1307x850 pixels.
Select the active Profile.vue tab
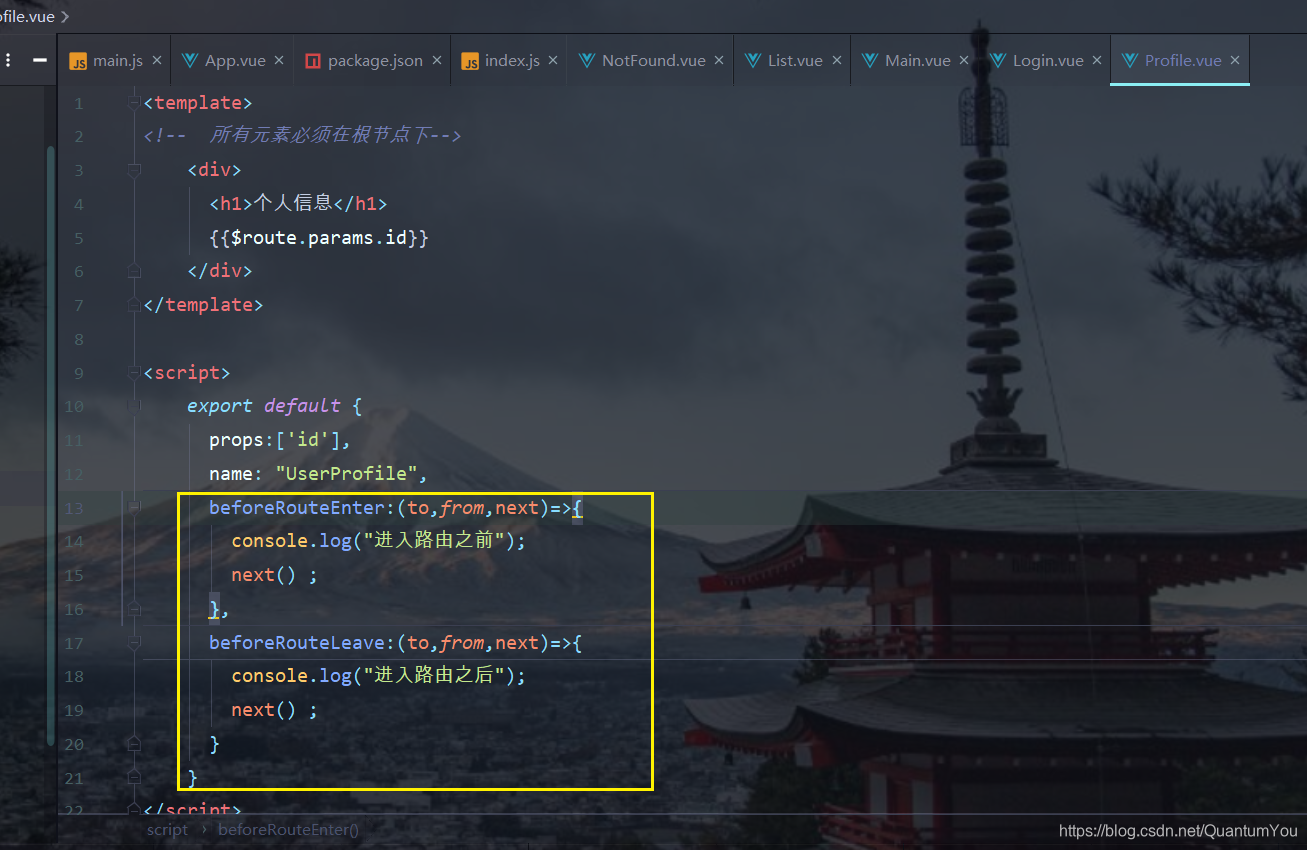point(1180,61)
